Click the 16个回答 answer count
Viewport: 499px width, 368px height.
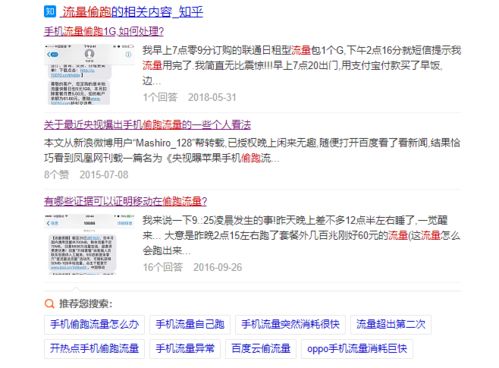(x=163, y=267)
